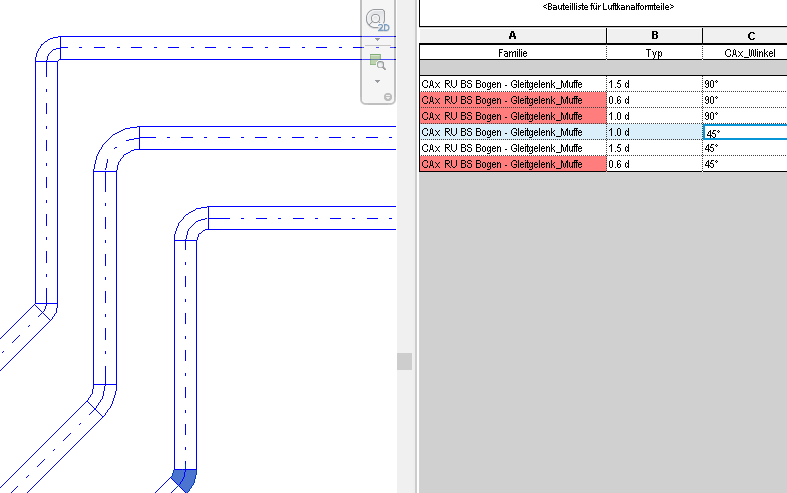Click the blue filled duct elbow fitting
This screenshot has height=493, width=787.
coord(184,479)
